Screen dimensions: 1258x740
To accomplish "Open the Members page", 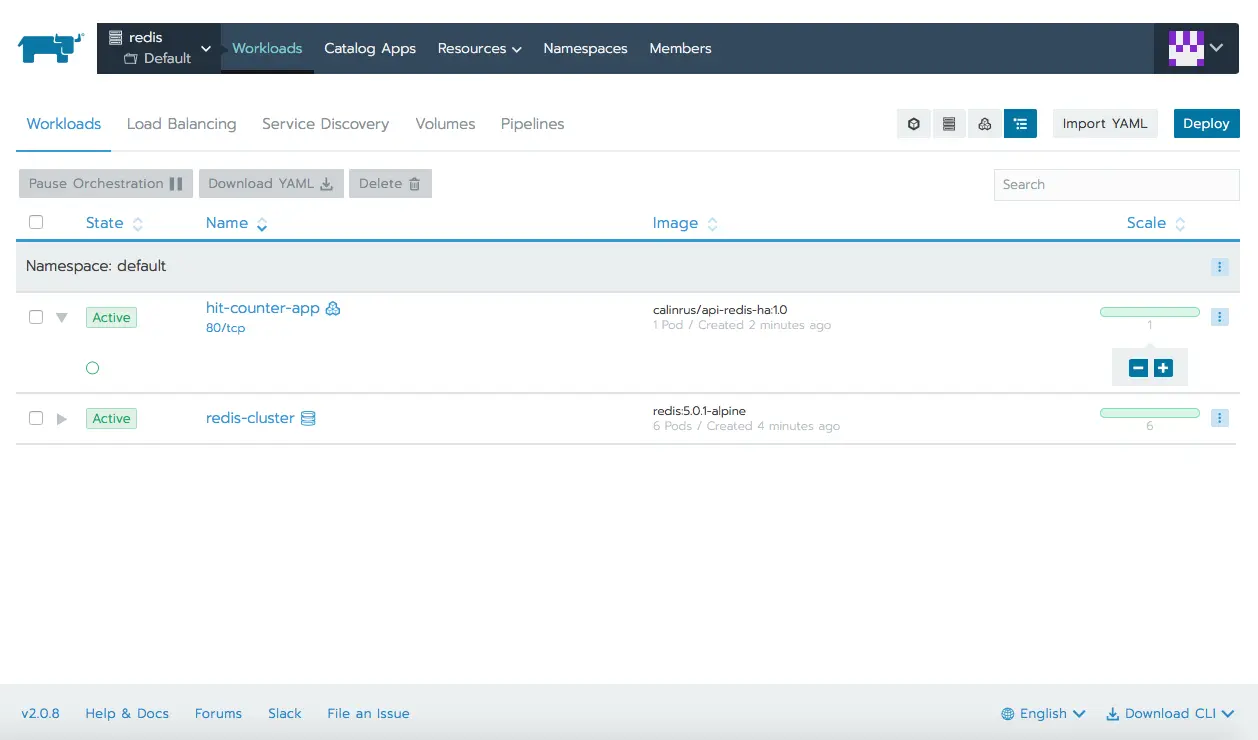I will click(x=680, y=48).
